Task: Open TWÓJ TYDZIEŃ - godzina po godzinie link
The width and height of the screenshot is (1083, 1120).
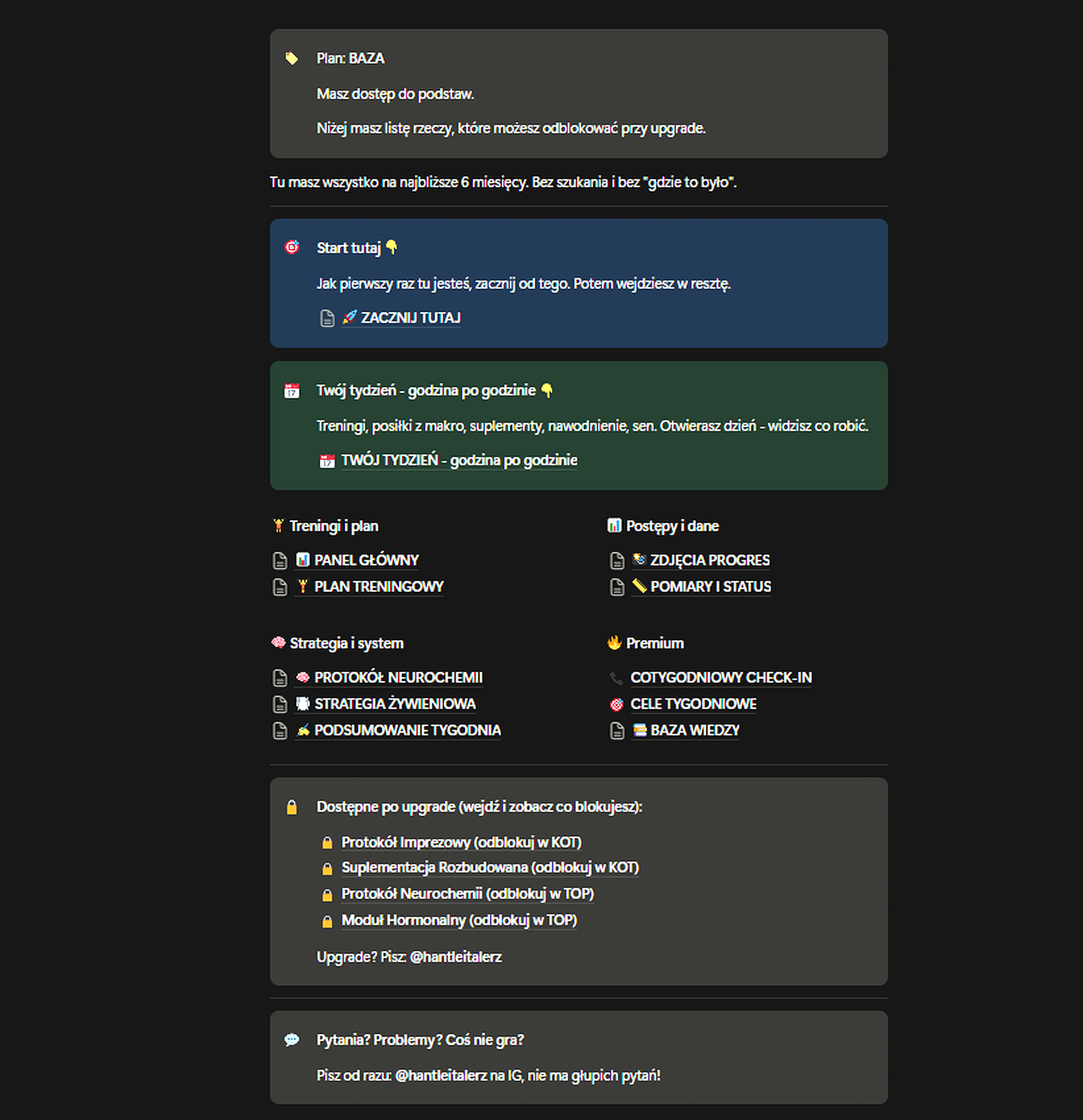Action: pos(459,460)
